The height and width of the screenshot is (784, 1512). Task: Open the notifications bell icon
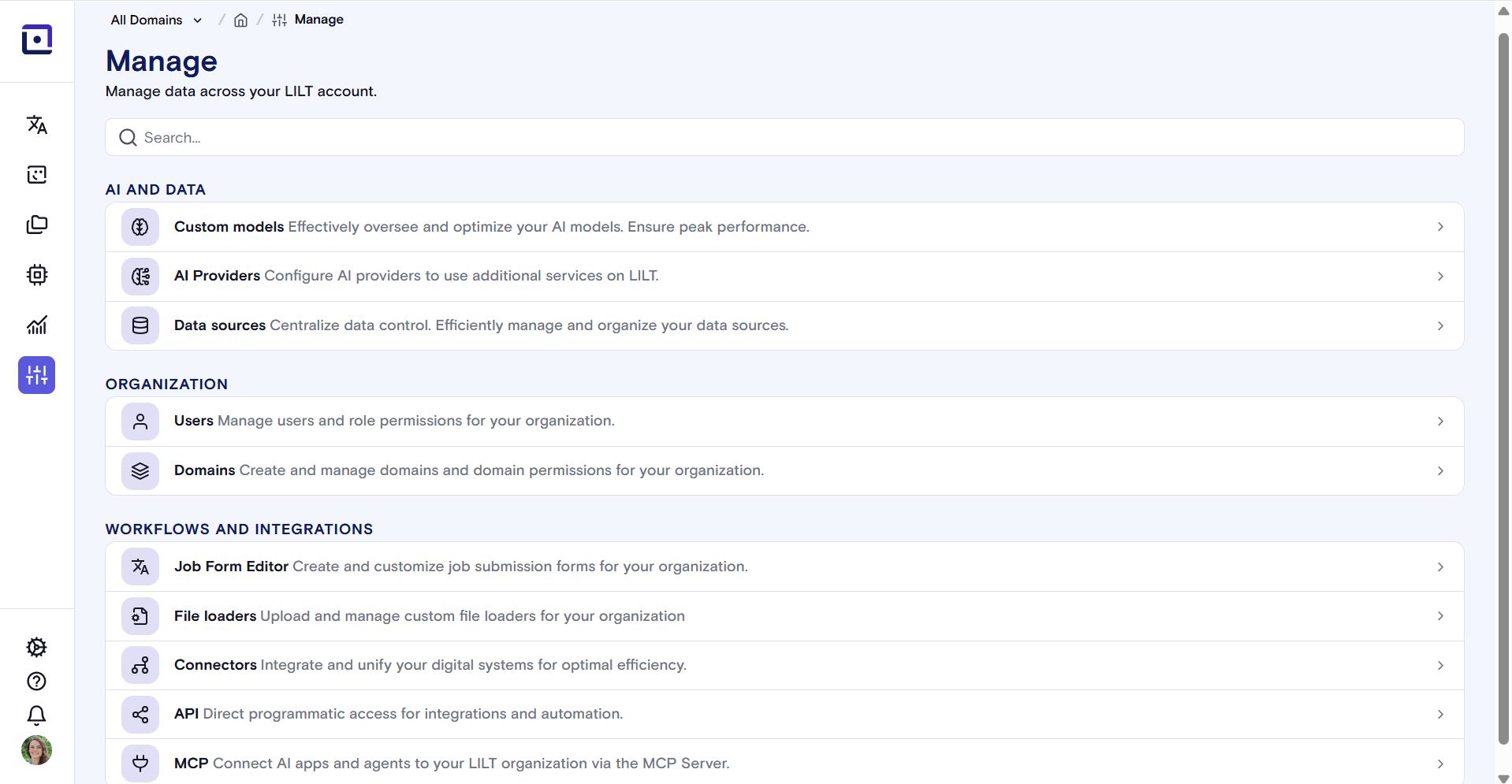(x=37, y=715)
